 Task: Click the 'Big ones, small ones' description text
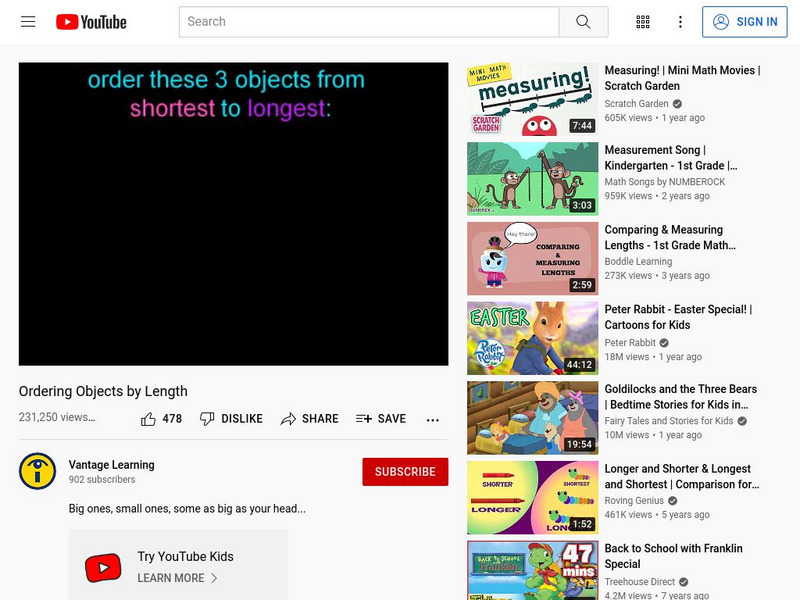point(187,509)
